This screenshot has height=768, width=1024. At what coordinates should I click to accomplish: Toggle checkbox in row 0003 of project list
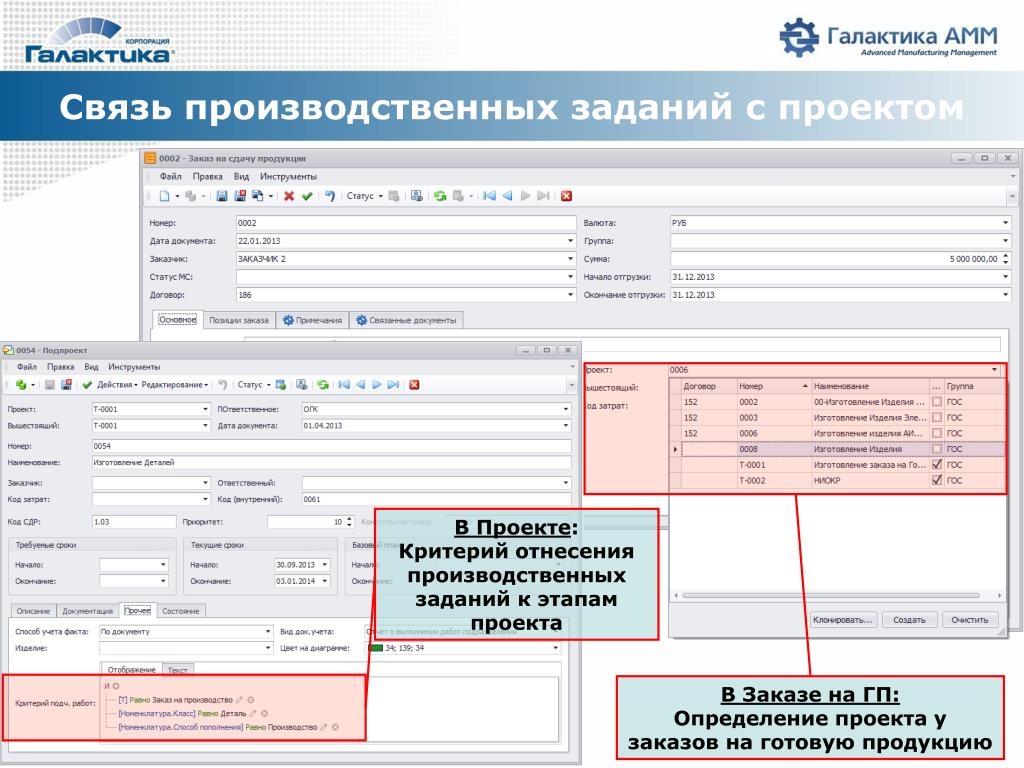pos(937,417)
